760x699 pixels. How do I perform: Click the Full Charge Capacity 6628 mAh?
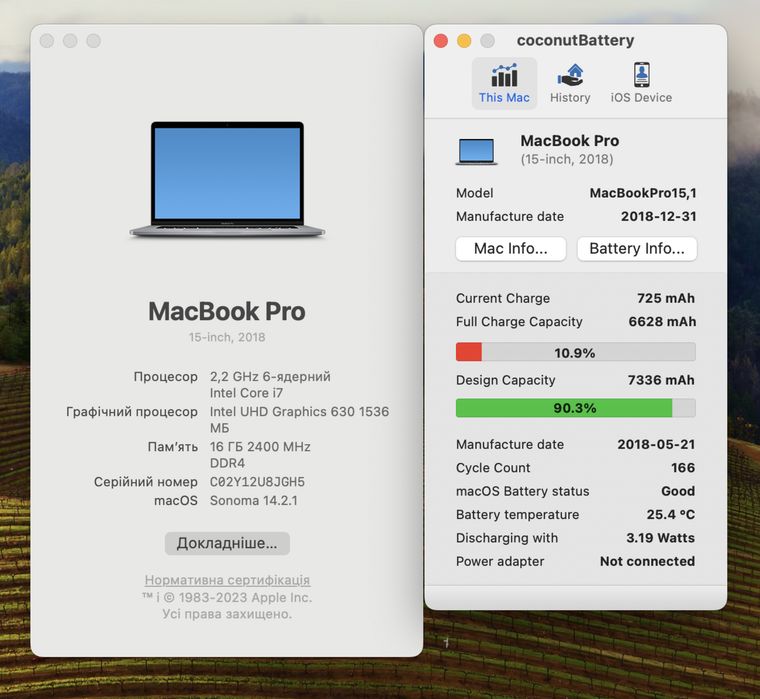click(x=662, y=321)
